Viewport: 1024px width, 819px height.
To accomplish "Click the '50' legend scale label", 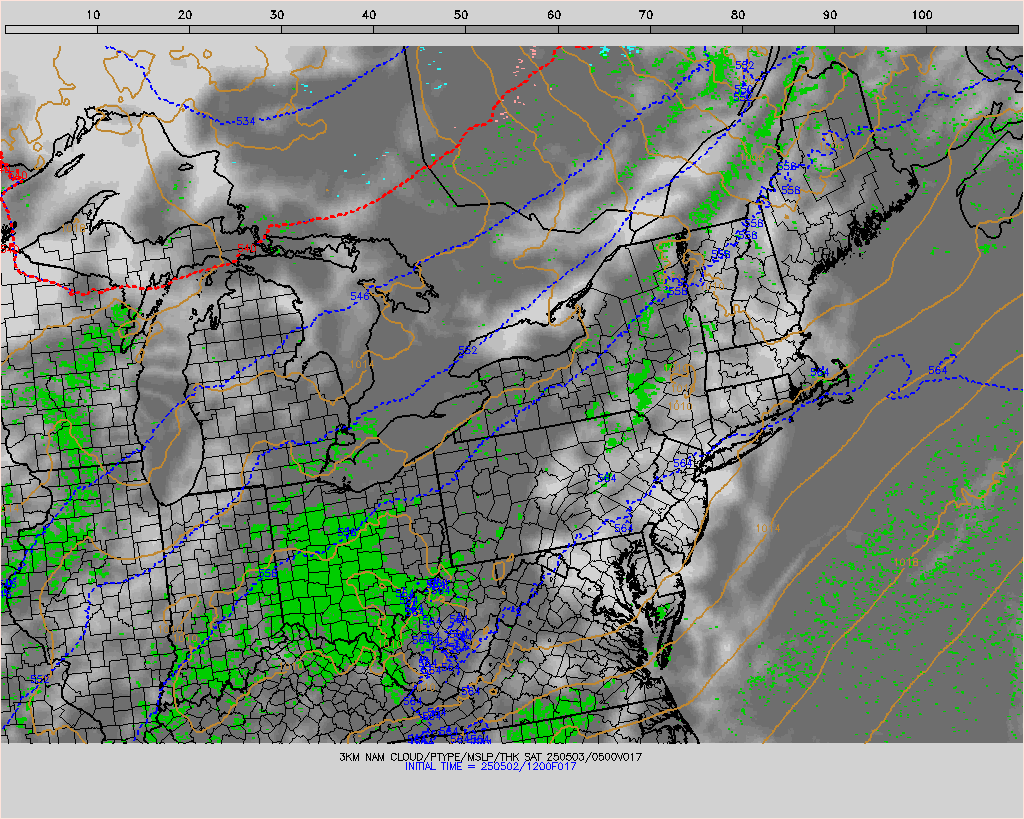I will coord(462,14).
